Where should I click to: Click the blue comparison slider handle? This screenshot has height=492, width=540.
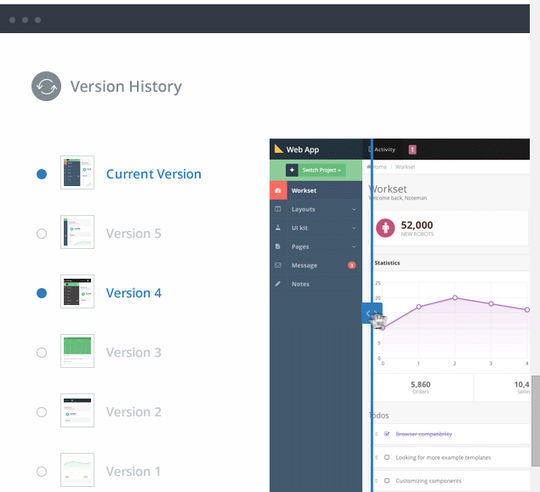(x=372, y=313)
